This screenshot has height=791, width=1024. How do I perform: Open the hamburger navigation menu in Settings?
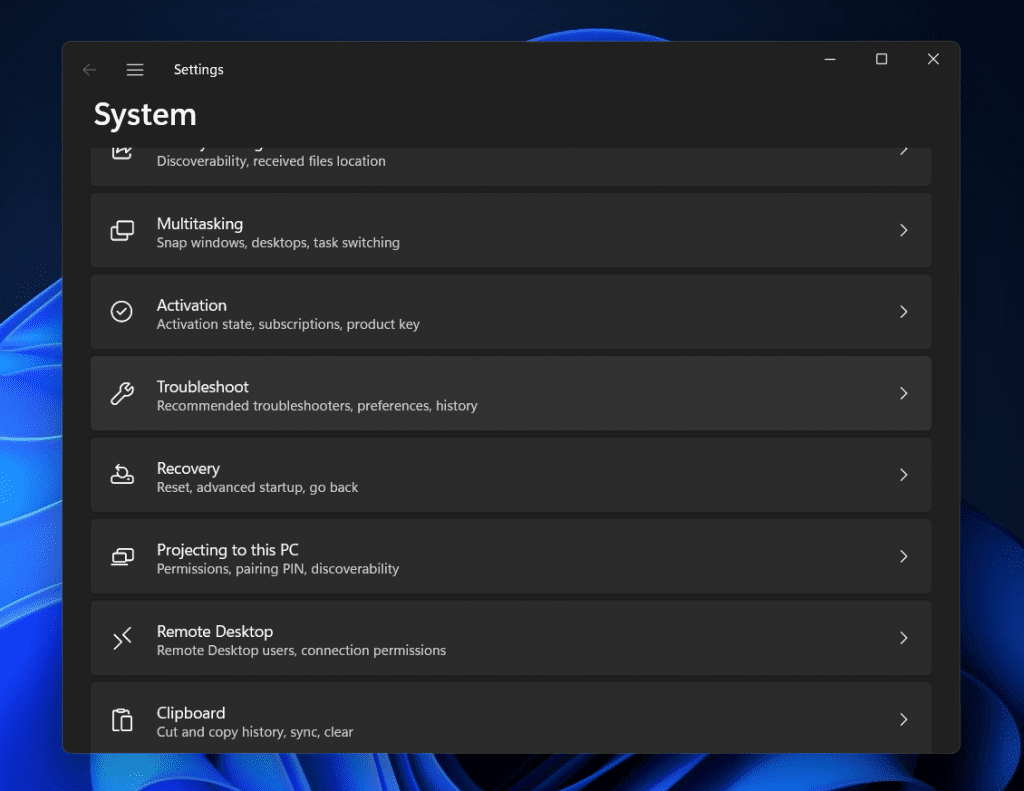(135, 69)
